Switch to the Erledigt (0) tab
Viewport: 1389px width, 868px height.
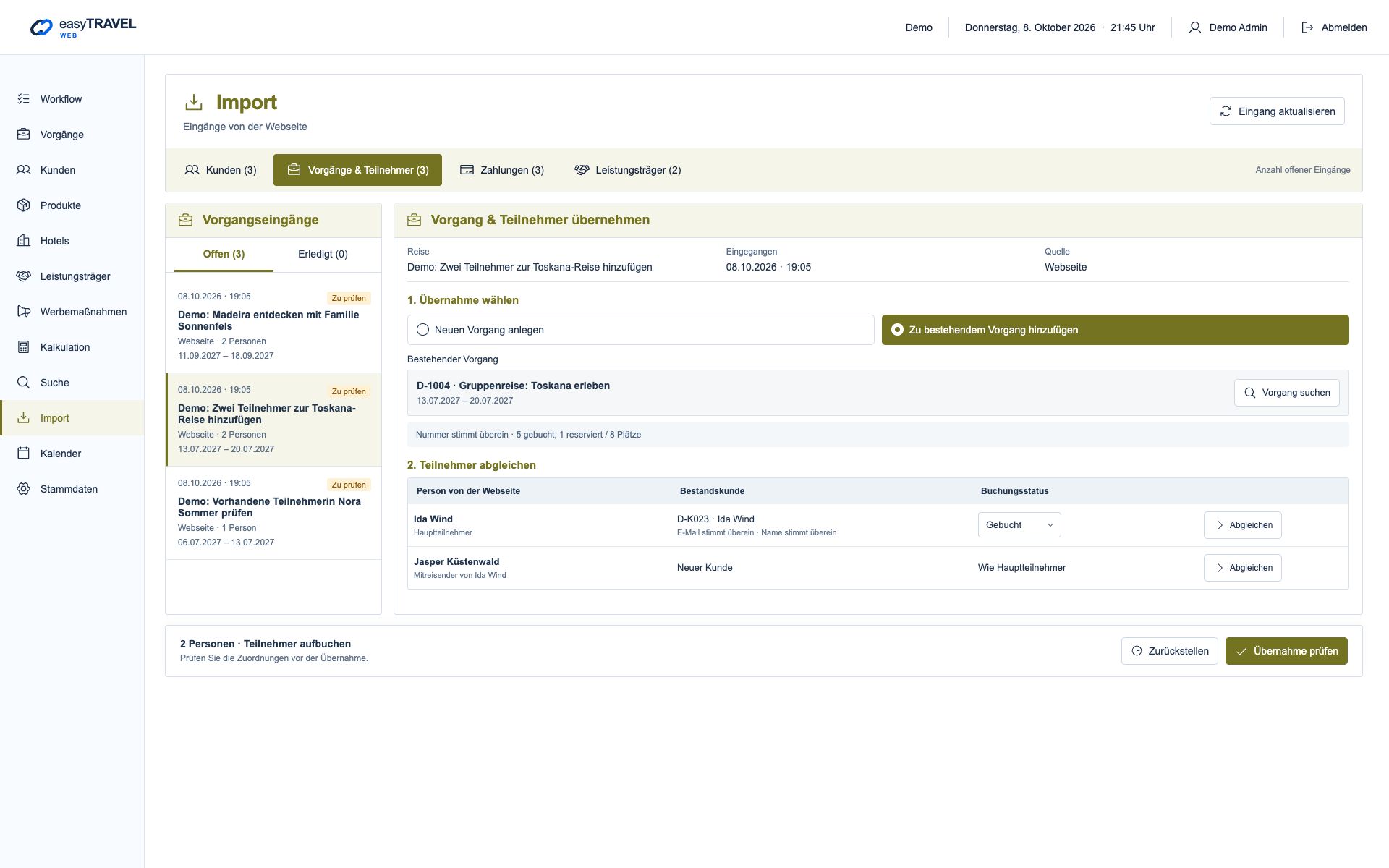(x=323, y=254)
